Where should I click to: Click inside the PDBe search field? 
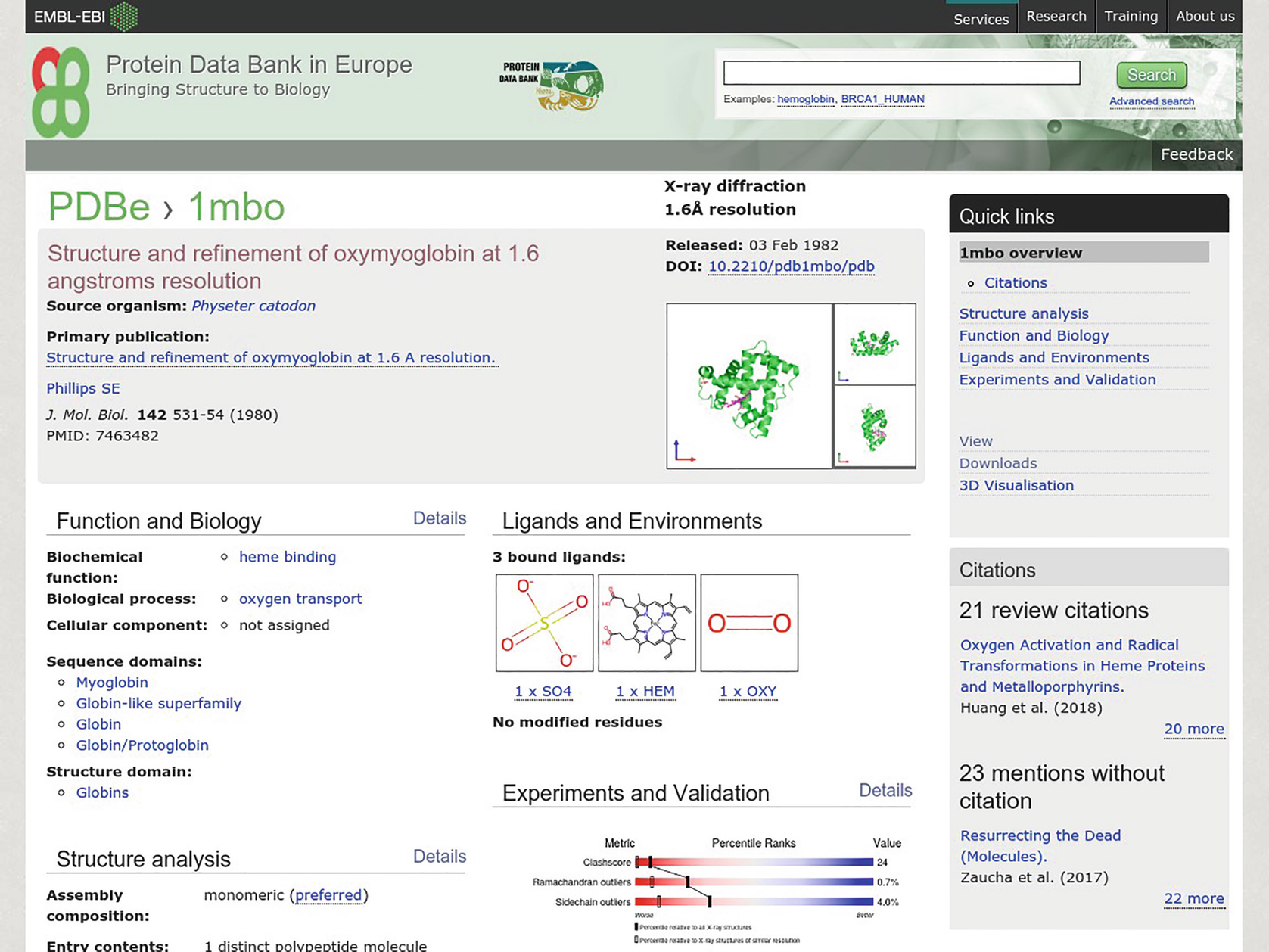pyautogui.click(x=901, y=73)
